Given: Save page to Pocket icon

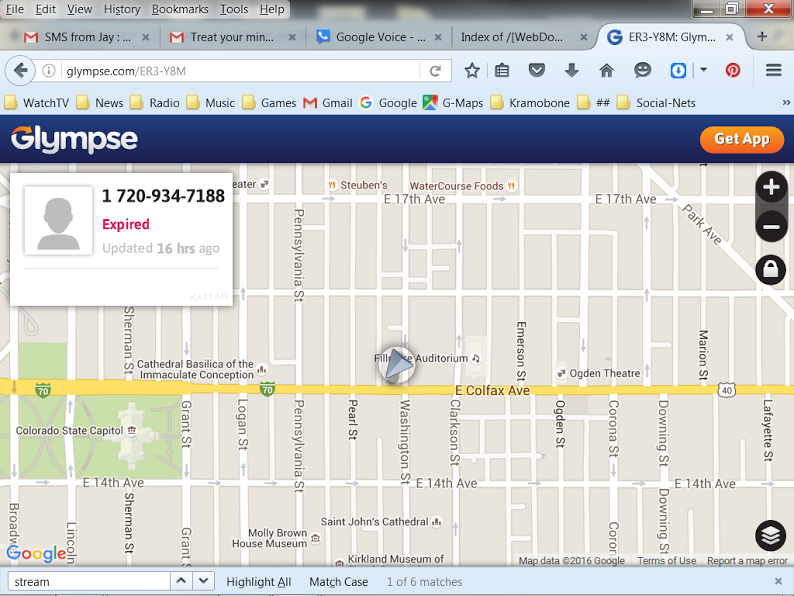Looking at the screenshot, I should 537,70.
